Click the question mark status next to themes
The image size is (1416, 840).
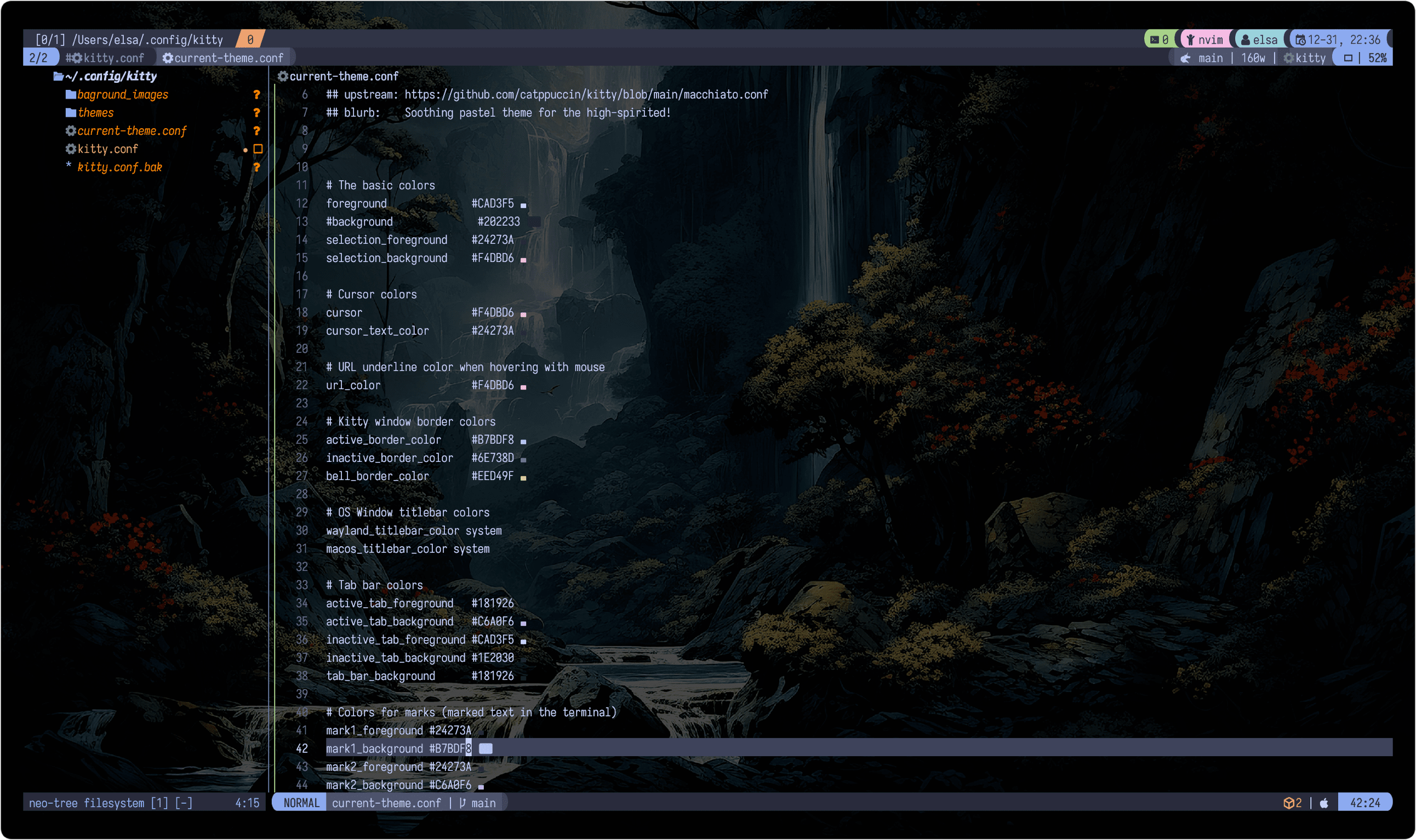pos(256,113)
